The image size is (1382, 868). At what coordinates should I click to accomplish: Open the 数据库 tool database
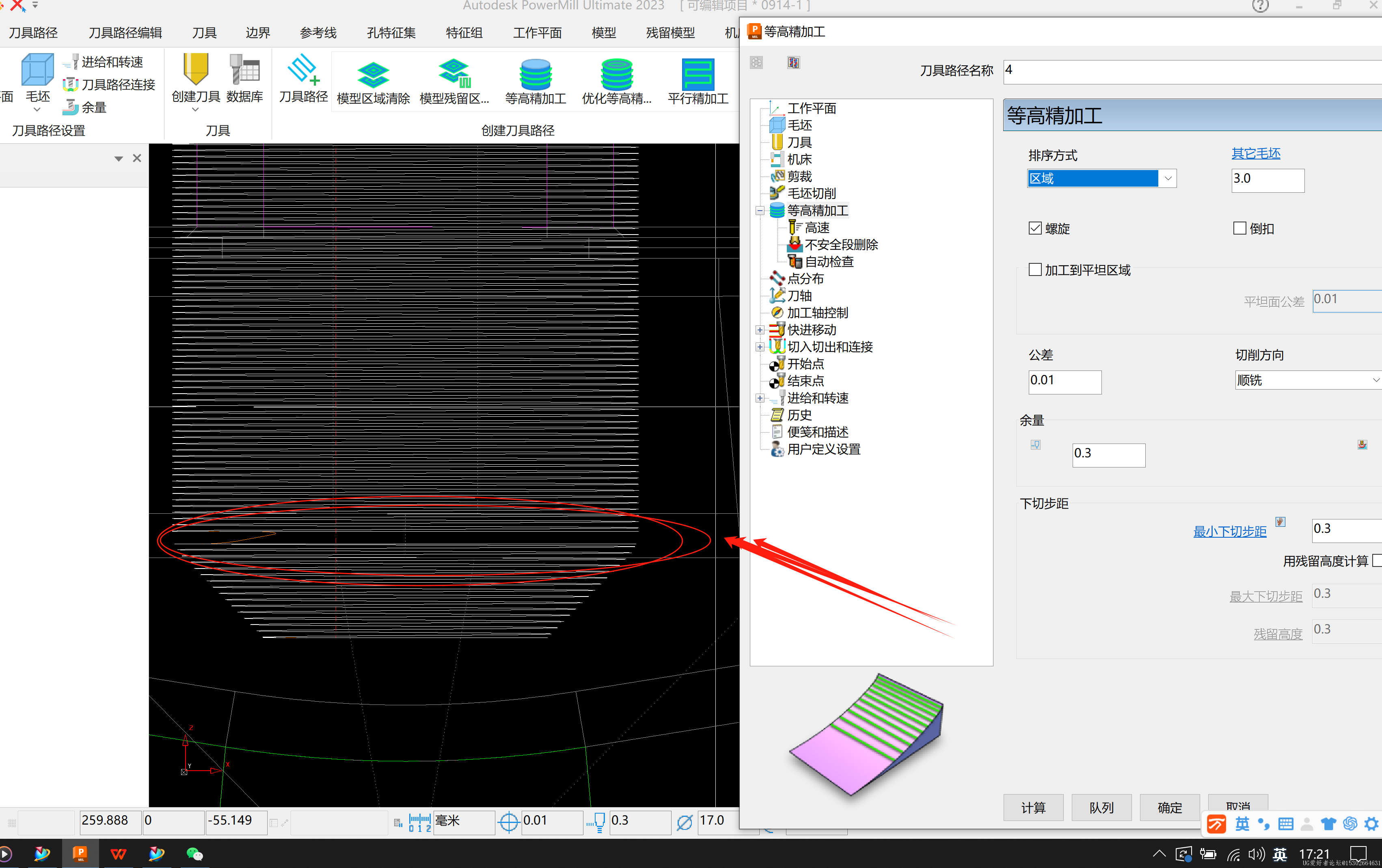pyautogui.click(x=244, y=79)
